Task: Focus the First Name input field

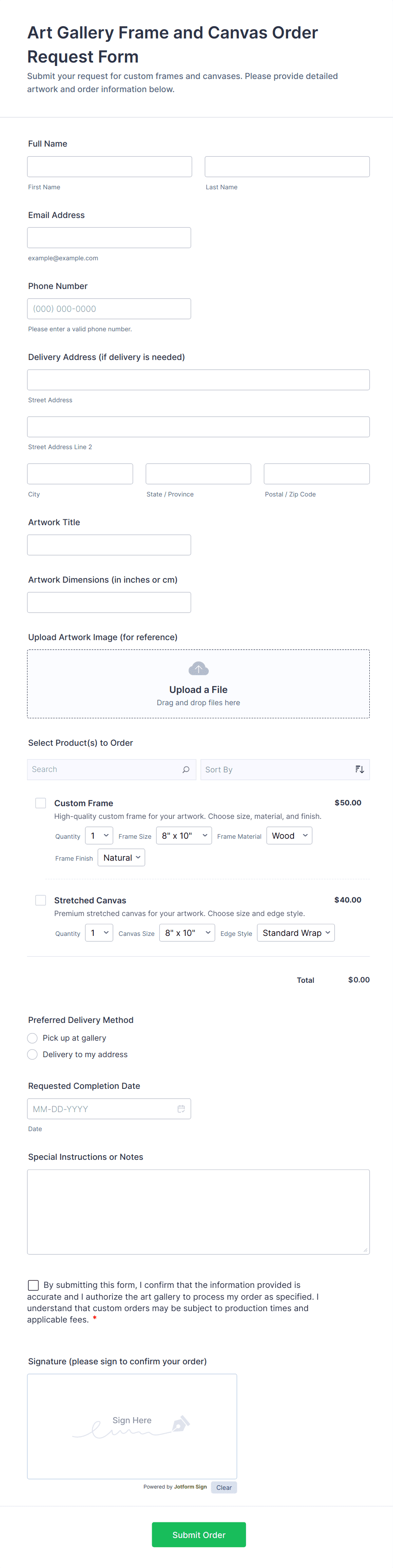Action: pos(109,167)
